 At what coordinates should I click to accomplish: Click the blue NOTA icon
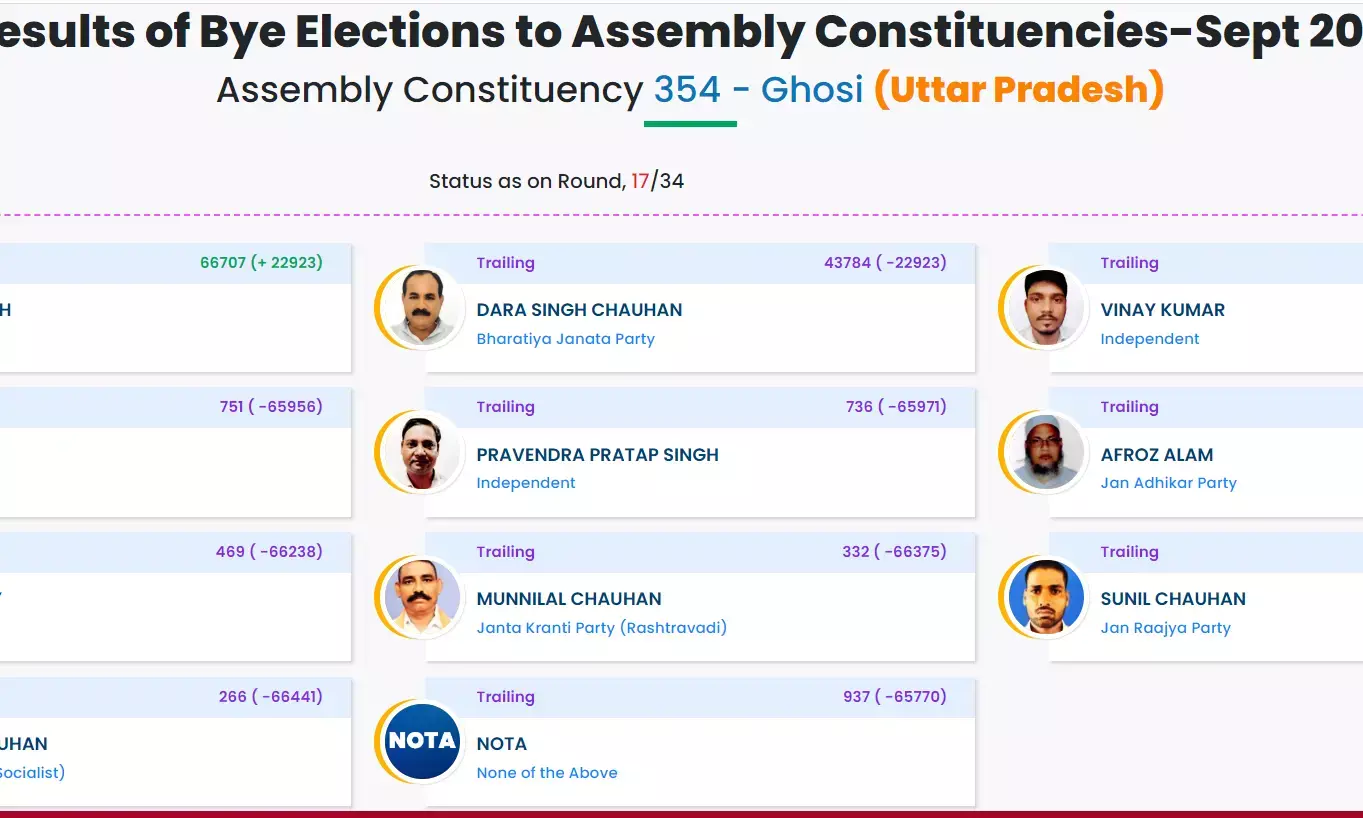pyautogui.click(x=421, y=741)
